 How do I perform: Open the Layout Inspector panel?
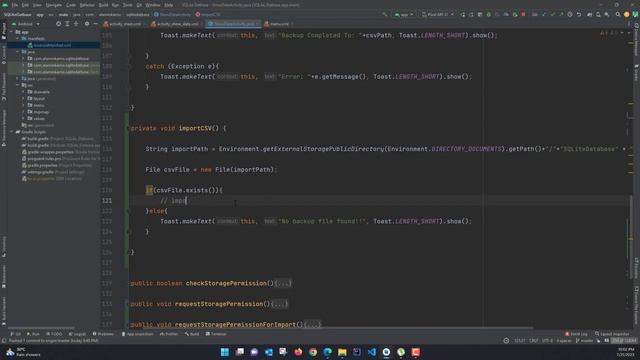(x=612, y=334)
